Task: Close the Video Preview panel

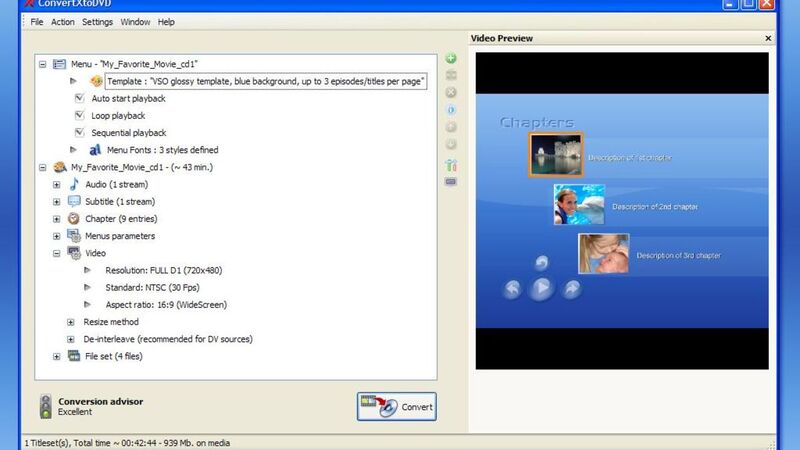Action: click(x=768, y=39)
